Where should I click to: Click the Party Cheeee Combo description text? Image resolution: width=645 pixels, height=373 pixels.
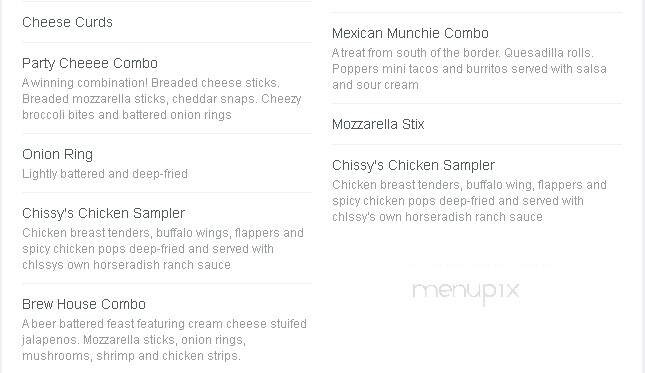[x=162, y=99]
